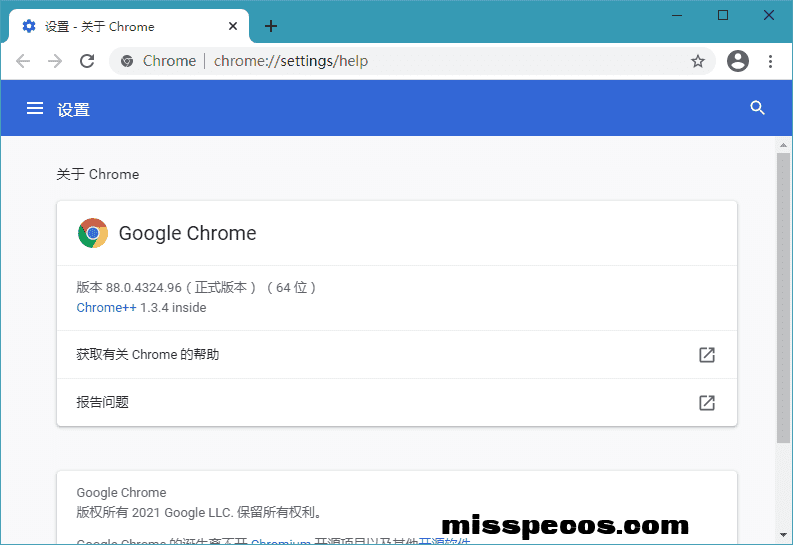Click the scrollbar up arrow
793x545 pixels.
783,145
